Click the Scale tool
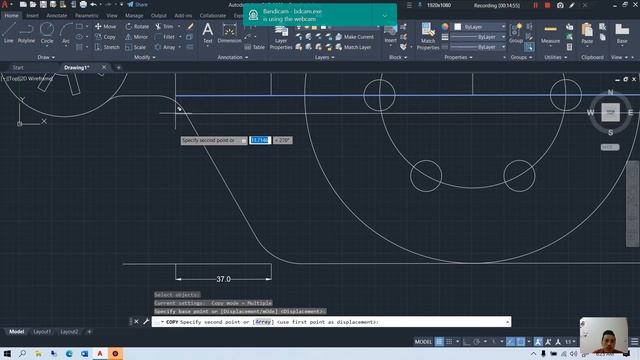 pos(136,47)
